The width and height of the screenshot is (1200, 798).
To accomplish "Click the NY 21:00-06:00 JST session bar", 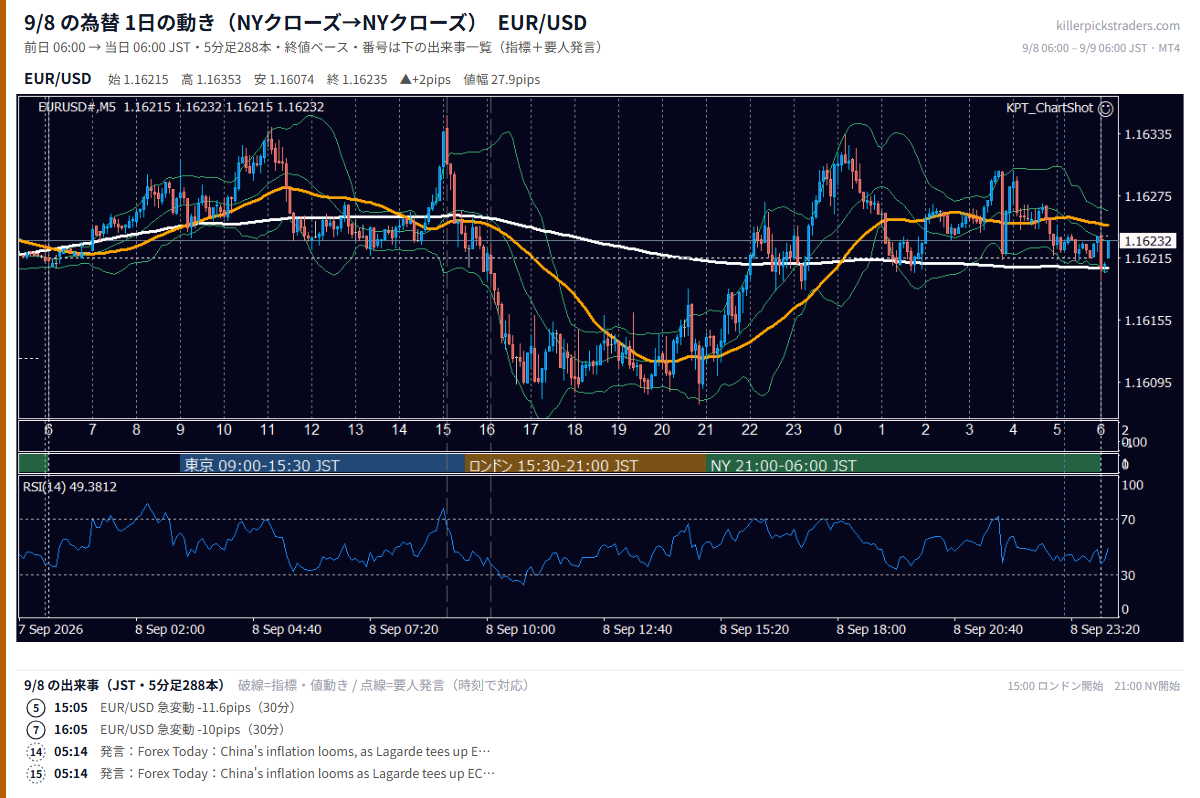I will 904,465.
